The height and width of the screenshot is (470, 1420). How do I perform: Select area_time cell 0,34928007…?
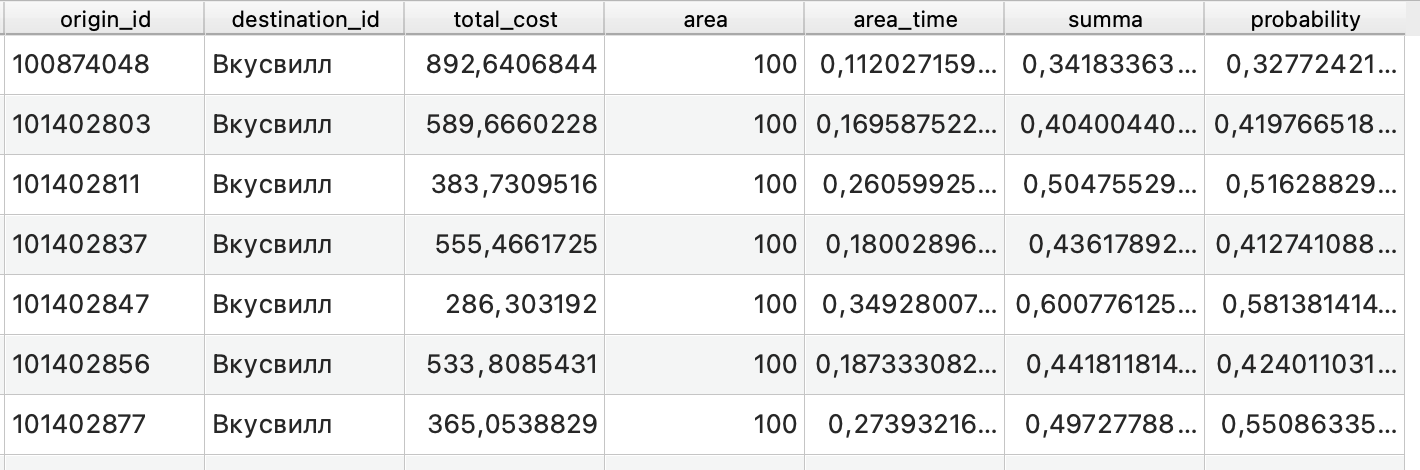[x=905, y=305]
